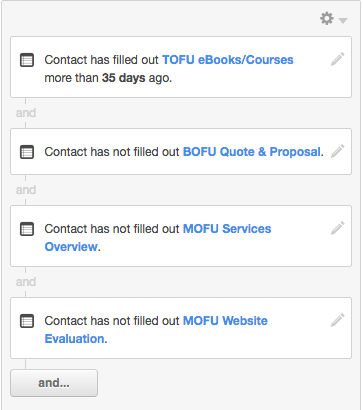Open the TOFU eBooks/Courses link

[x=228, y=60]
